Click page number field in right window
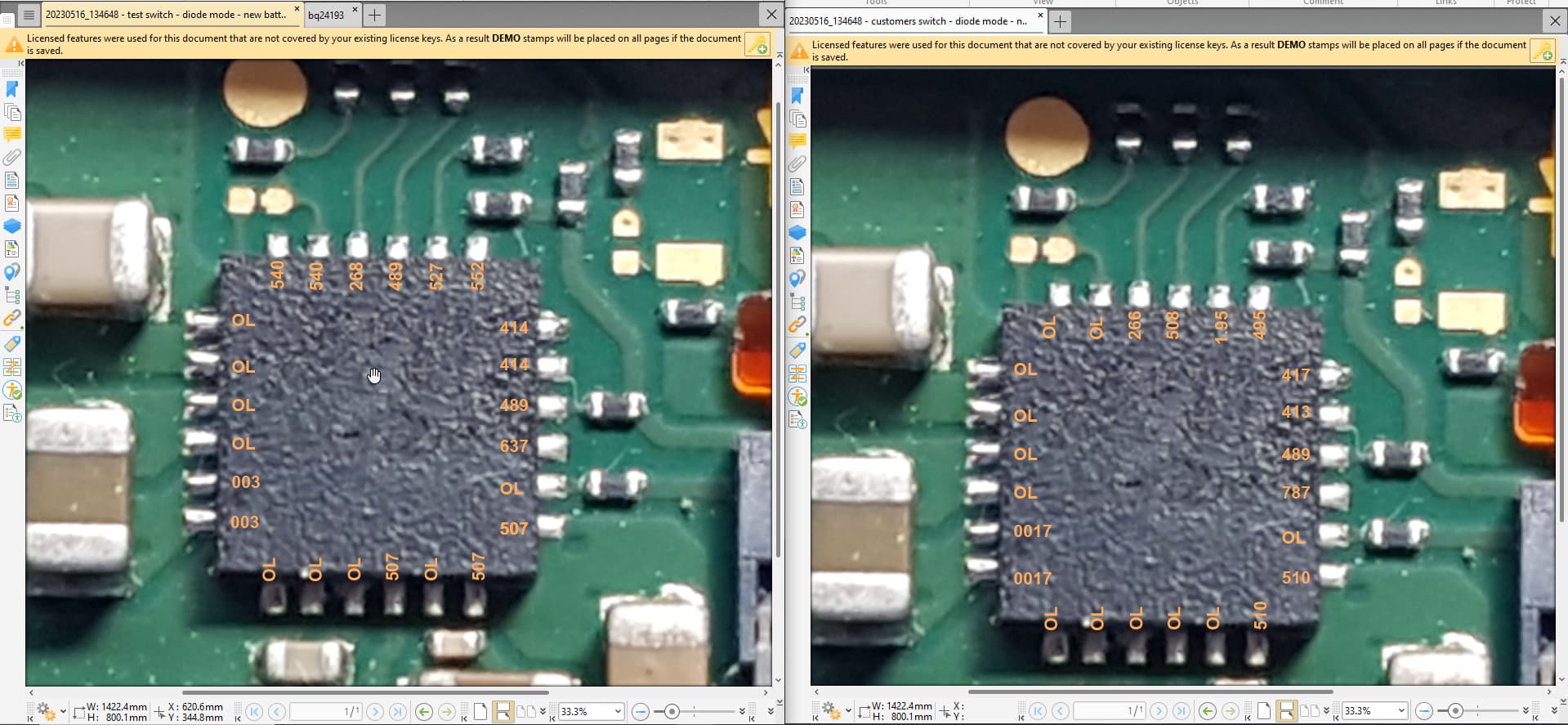The image size is (1568, 725). tap(1109, 712)
